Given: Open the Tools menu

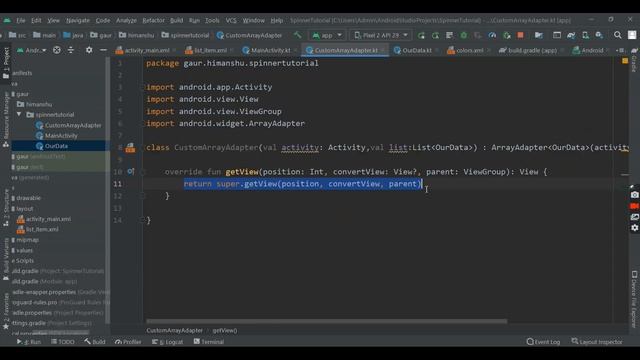Looking at the screenshot, I should click(x=212, y=20).
